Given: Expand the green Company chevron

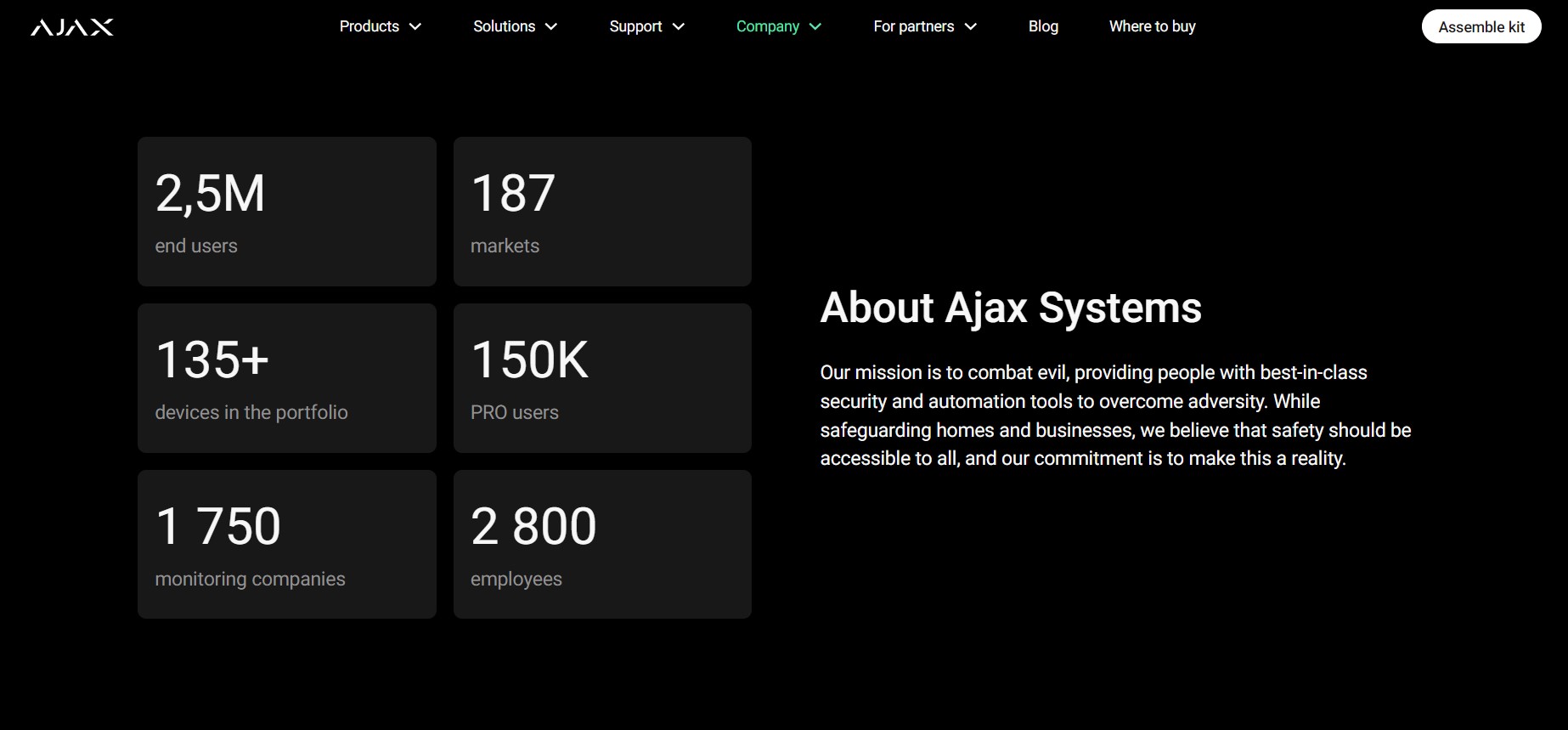Looking at the screenshot, I should (815, 27).
